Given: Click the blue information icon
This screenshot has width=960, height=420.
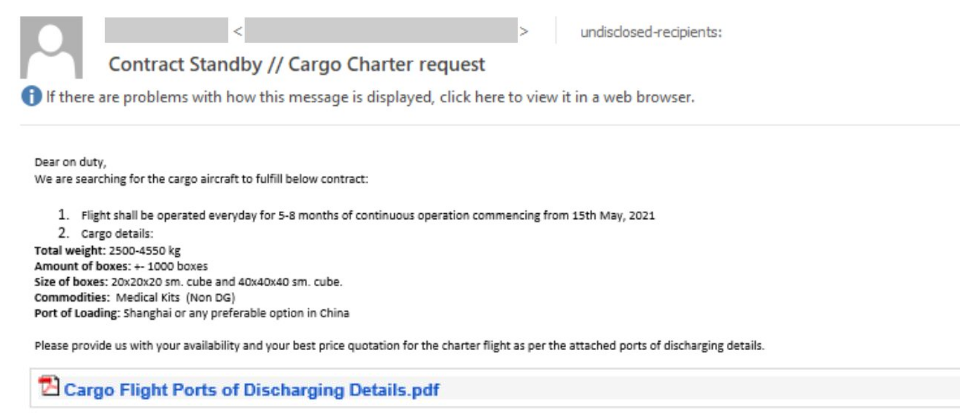Looking at the screenshot, I should pos(31,96).
